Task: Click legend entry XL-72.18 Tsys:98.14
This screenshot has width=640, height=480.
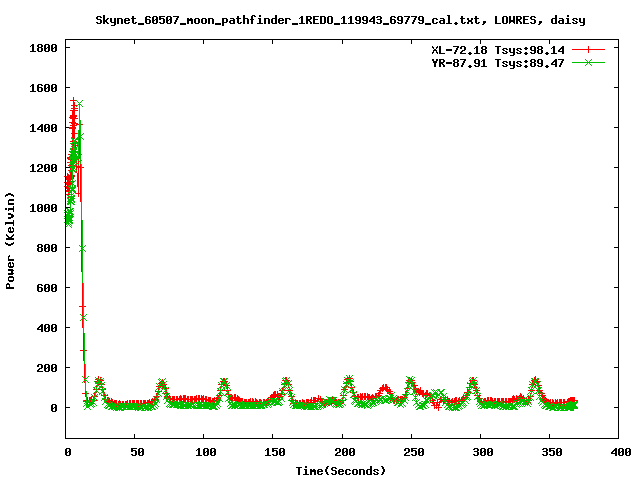Action: point(498,50)
